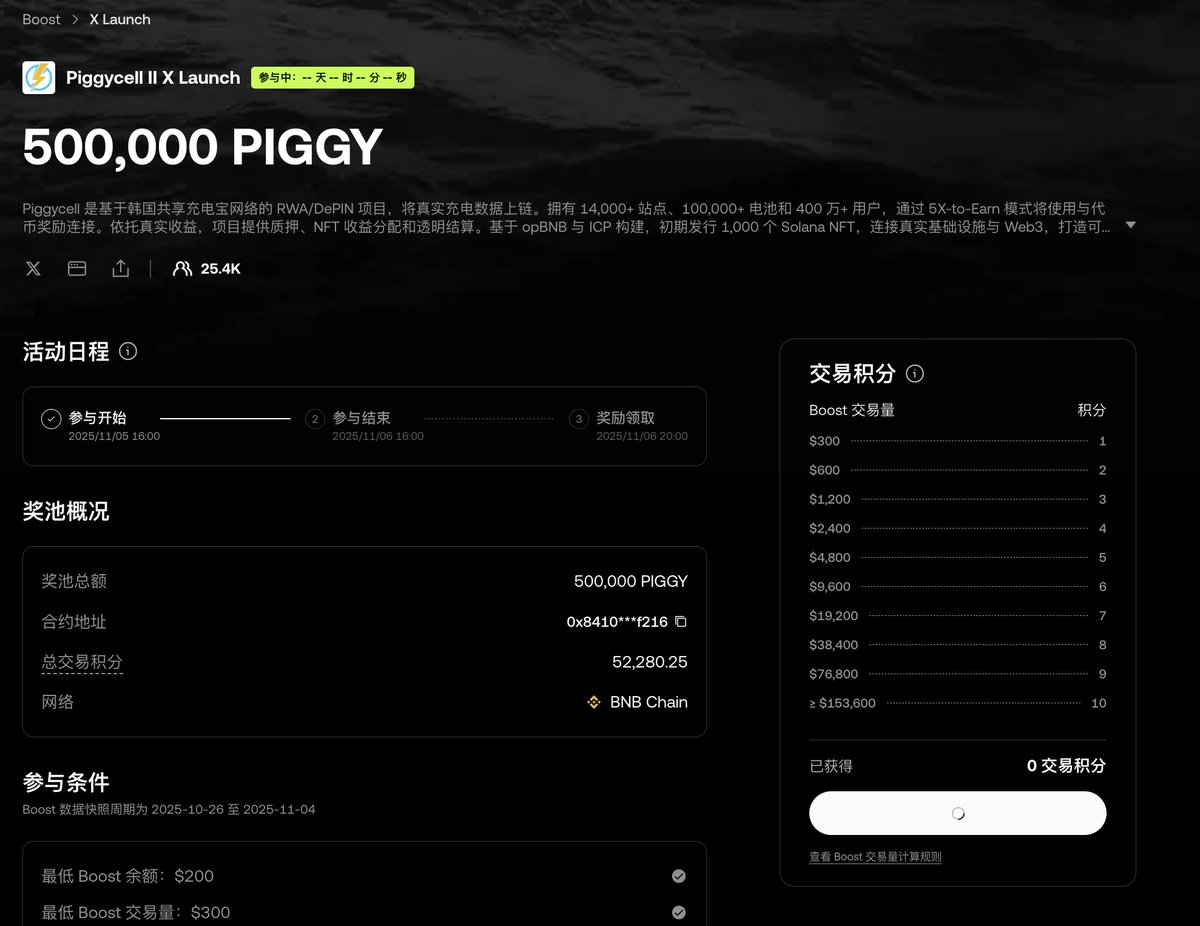Click 0 交易积分 earned value
The height and width of the screenshot is (926, 1200).
pos(1066,766)
